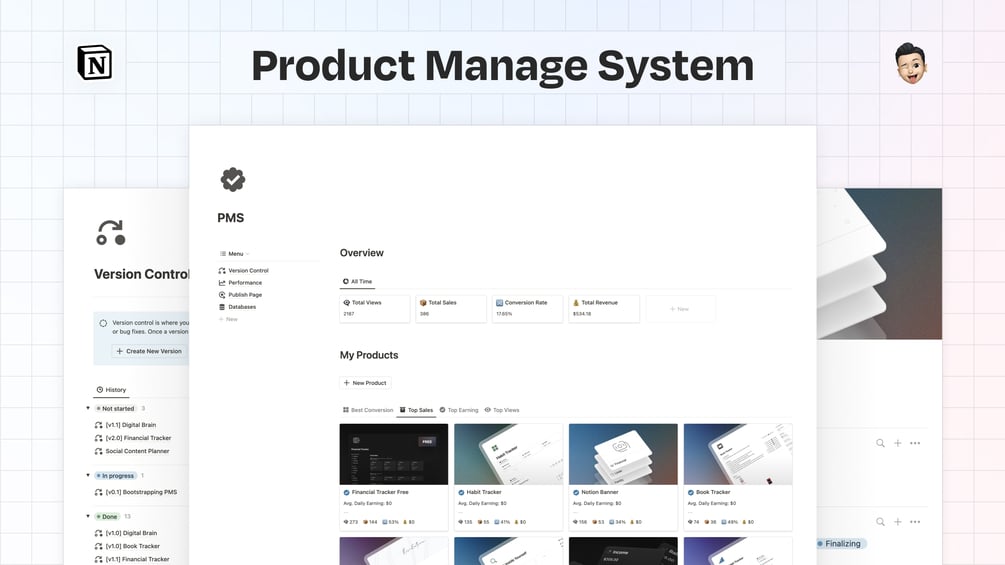Click the circle callout icon in Version Control
This screenshot has width=1005, height=565.
coord(103,323)
